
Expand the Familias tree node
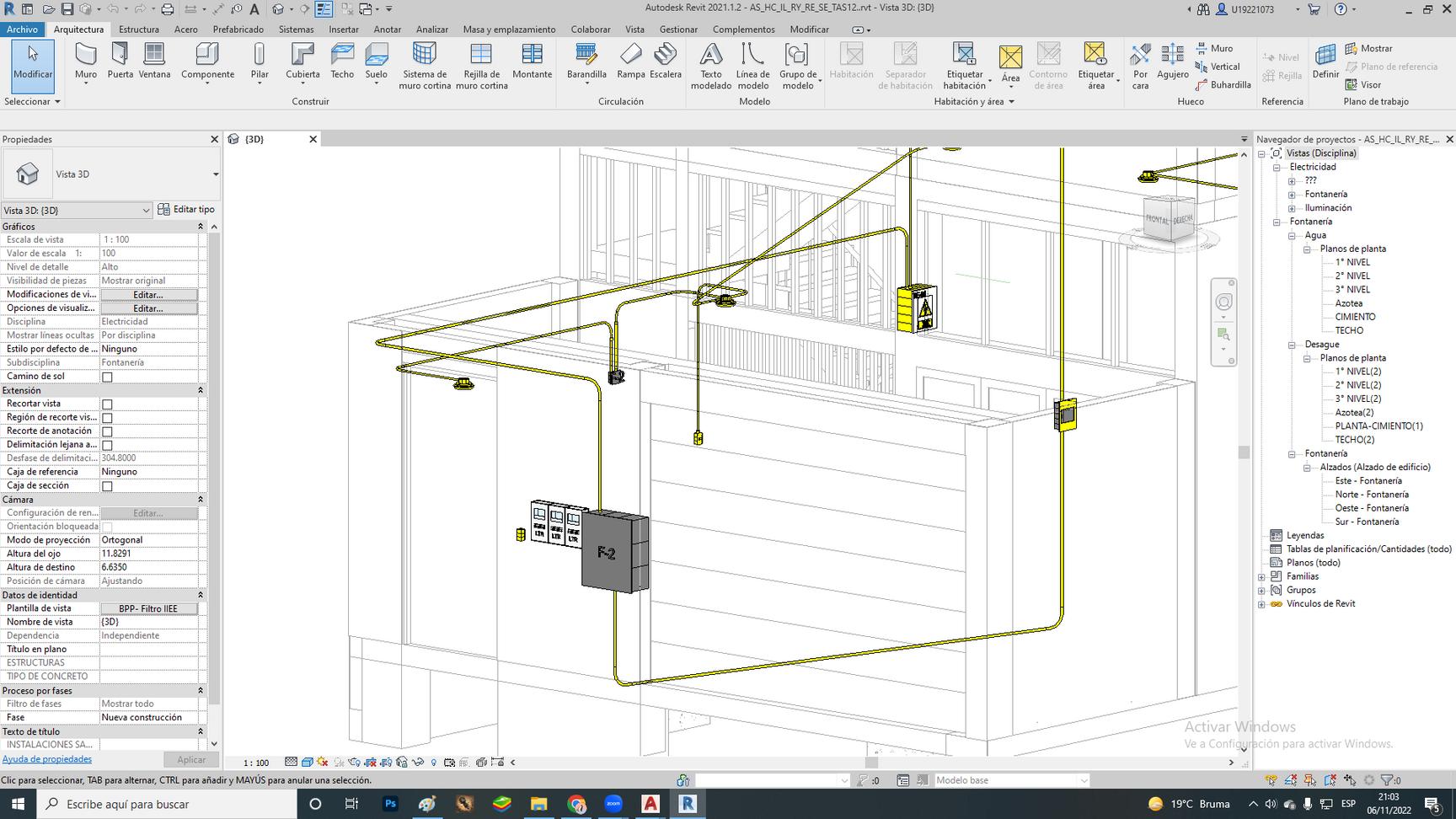point(1261,577)
